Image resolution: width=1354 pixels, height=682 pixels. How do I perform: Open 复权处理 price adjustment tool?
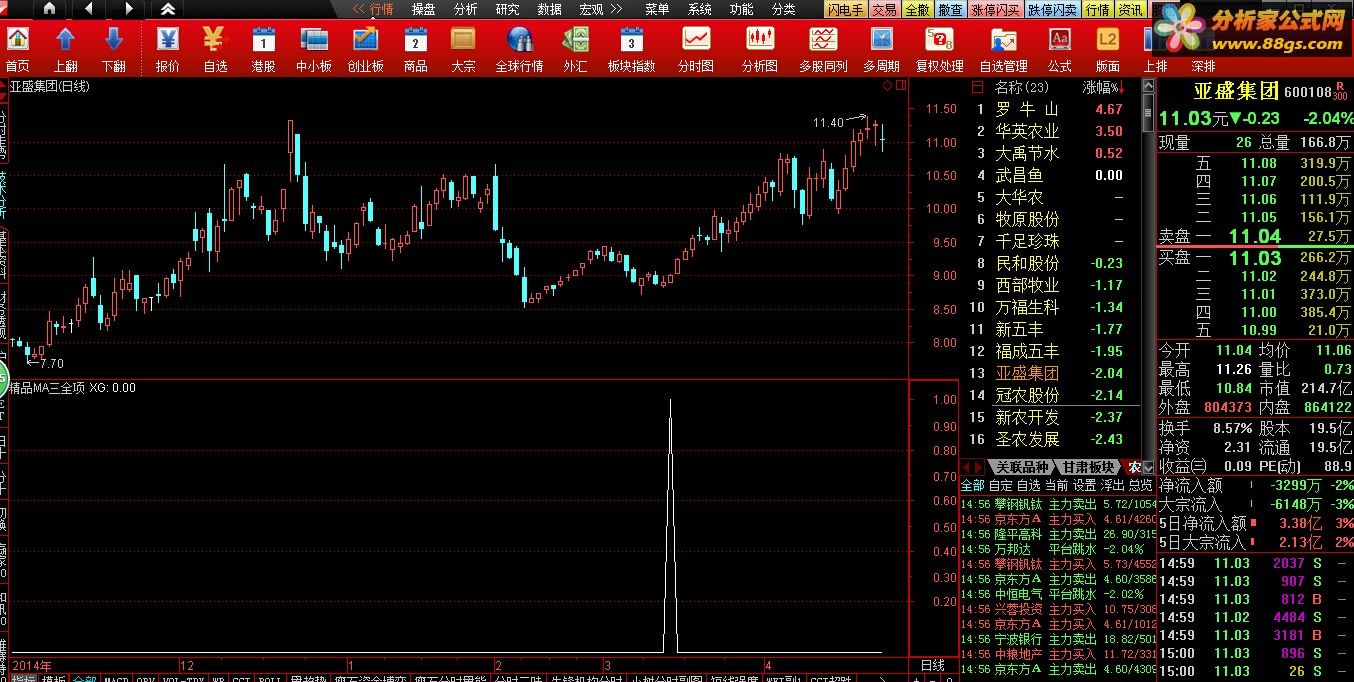click(x=939, y=50)
